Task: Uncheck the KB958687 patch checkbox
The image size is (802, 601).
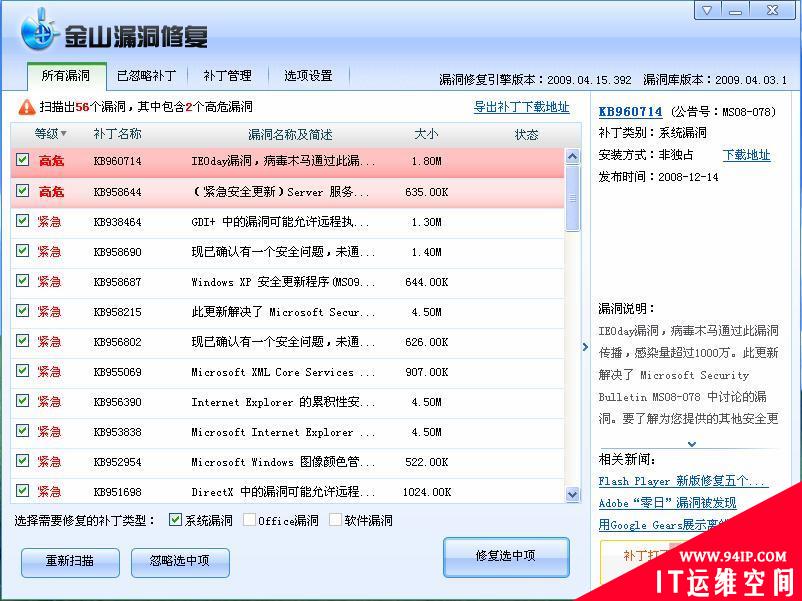Action: 23,280
